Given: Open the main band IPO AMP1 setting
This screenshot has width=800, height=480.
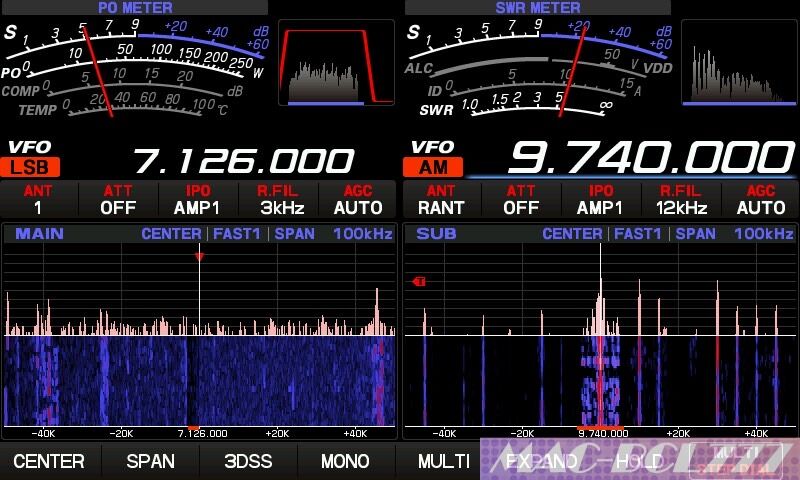Looking at the screenshot, I should pos(197,199).
